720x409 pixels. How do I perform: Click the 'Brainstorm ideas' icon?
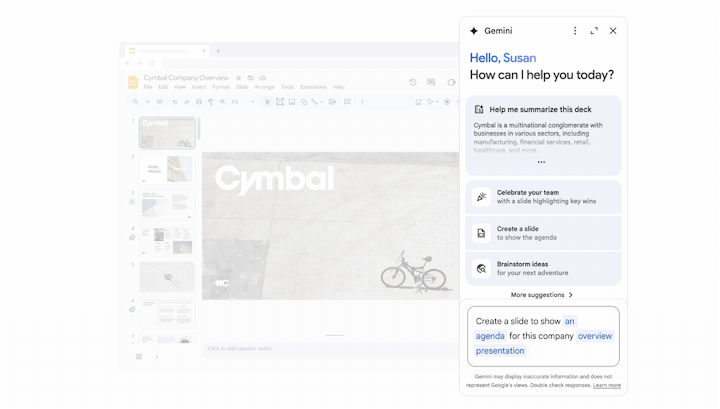(481, 269)
